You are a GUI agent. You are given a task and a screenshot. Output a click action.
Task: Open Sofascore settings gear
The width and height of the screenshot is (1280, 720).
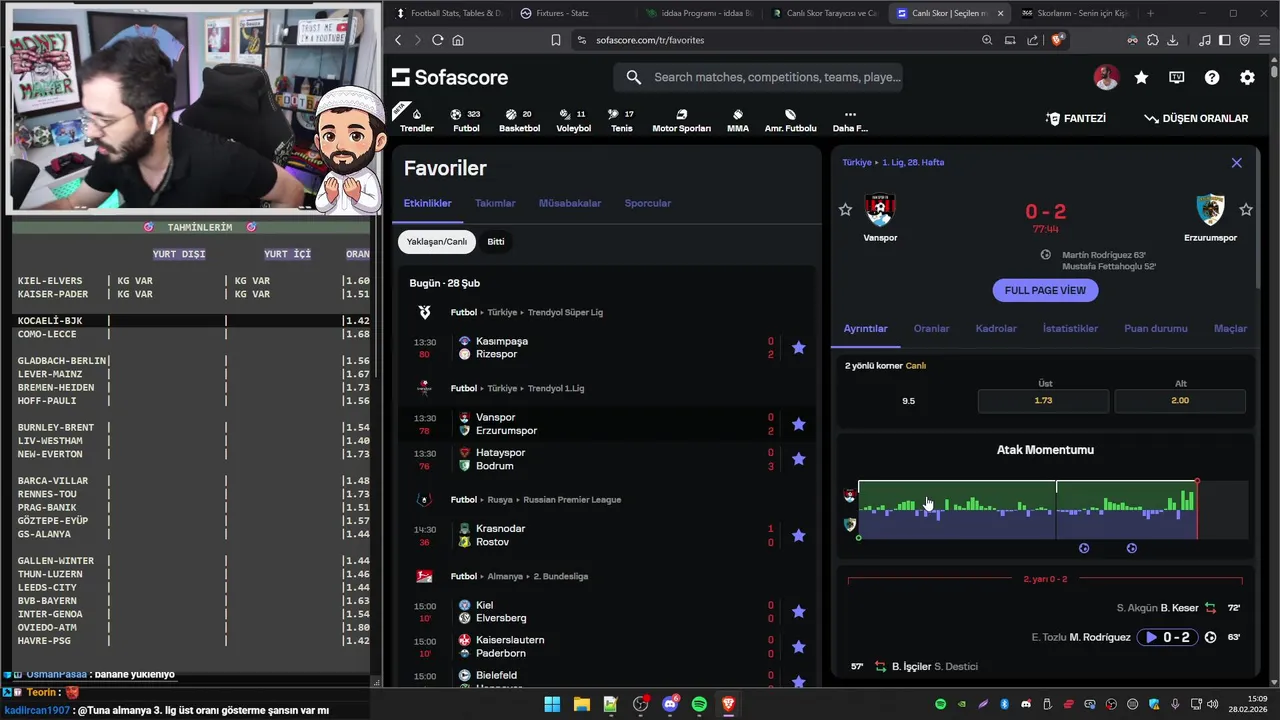click(x=1247, y=77)
